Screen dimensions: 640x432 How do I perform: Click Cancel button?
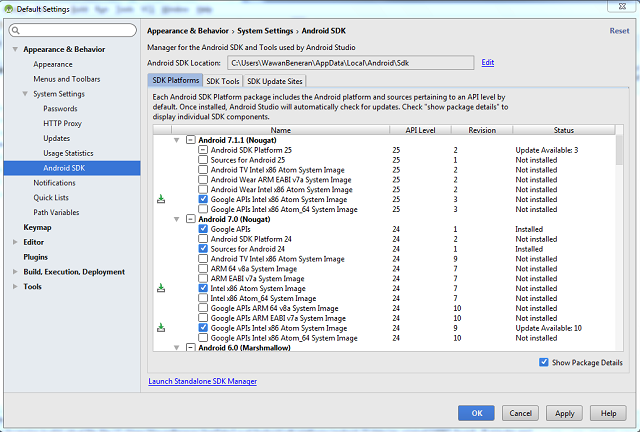click(x=520, y=413)
